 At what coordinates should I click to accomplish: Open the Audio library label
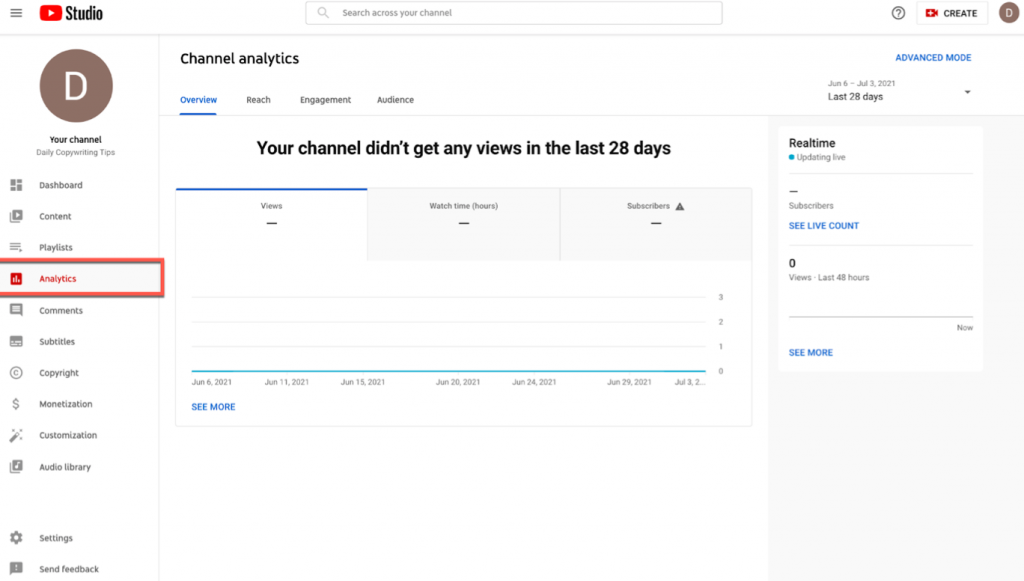(65, 467)
